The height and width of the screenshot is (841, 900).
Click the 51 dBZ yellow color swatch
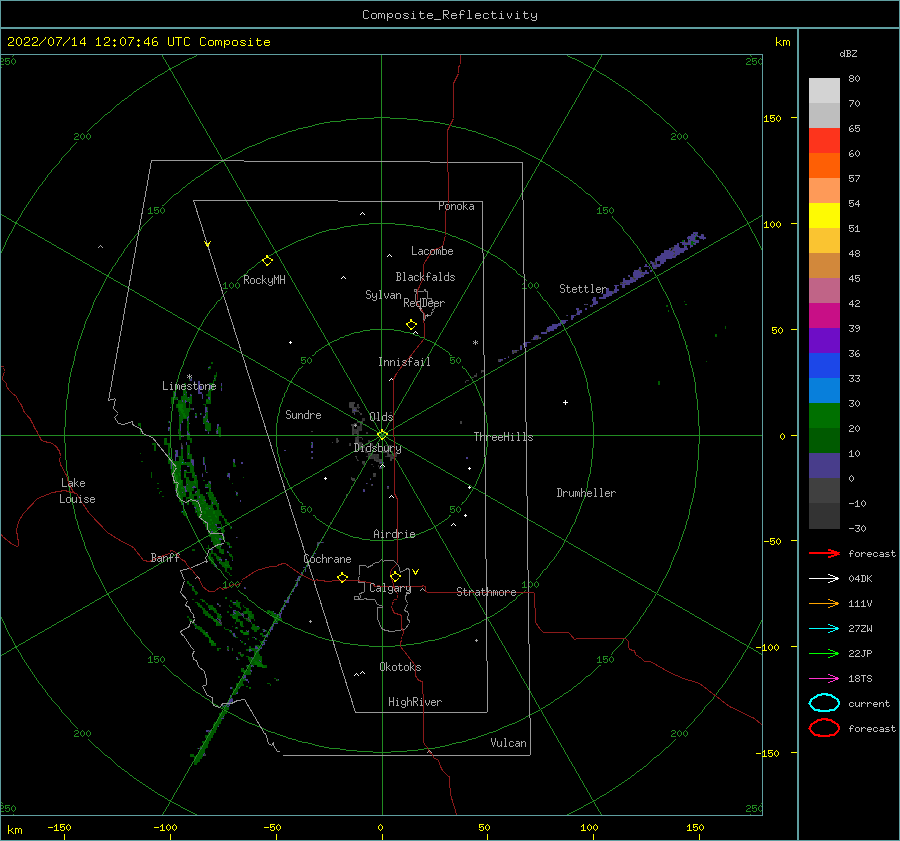point(824,215)
